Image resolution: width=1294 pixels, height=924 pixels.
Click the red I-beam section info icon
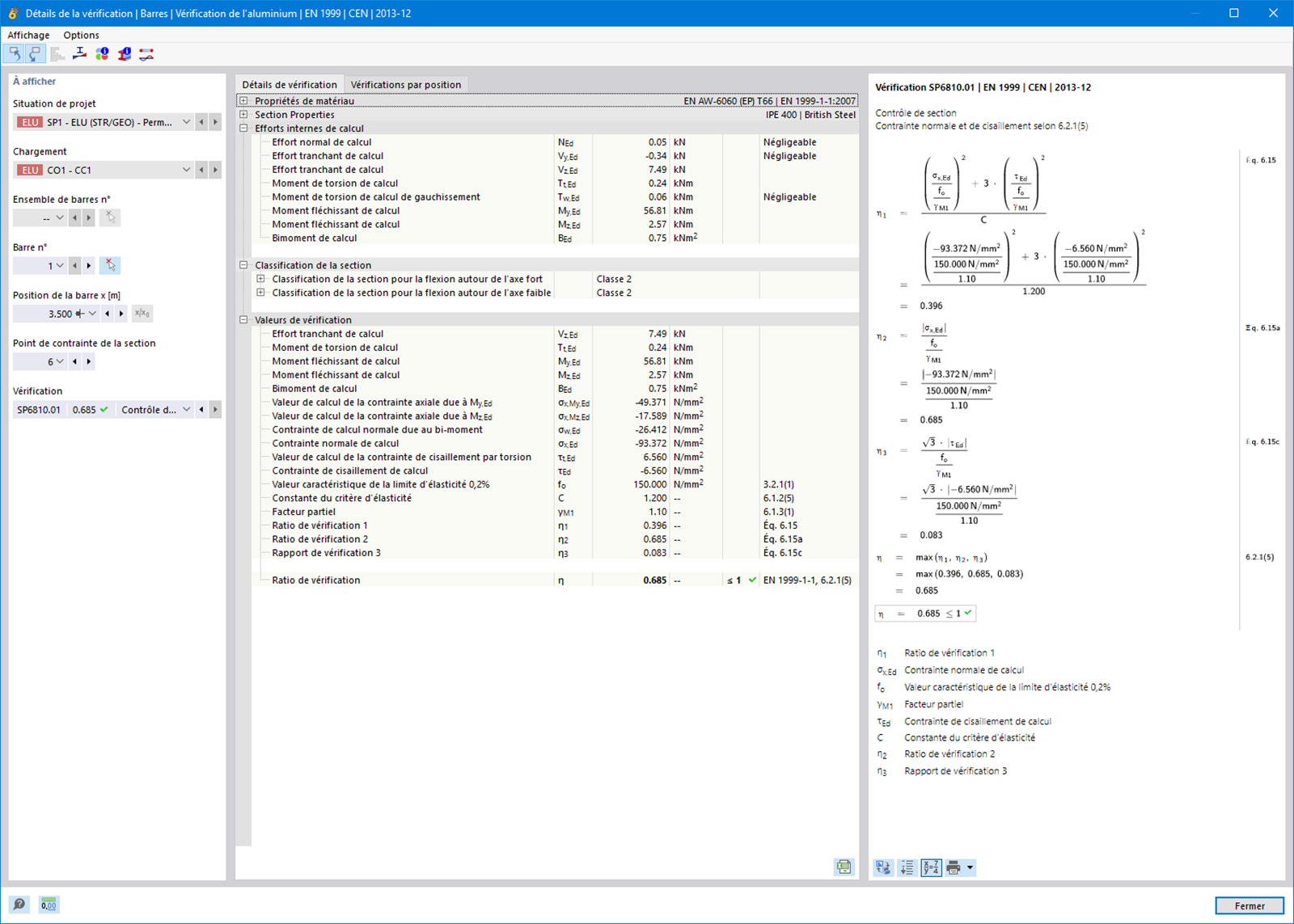coord(124,54)
